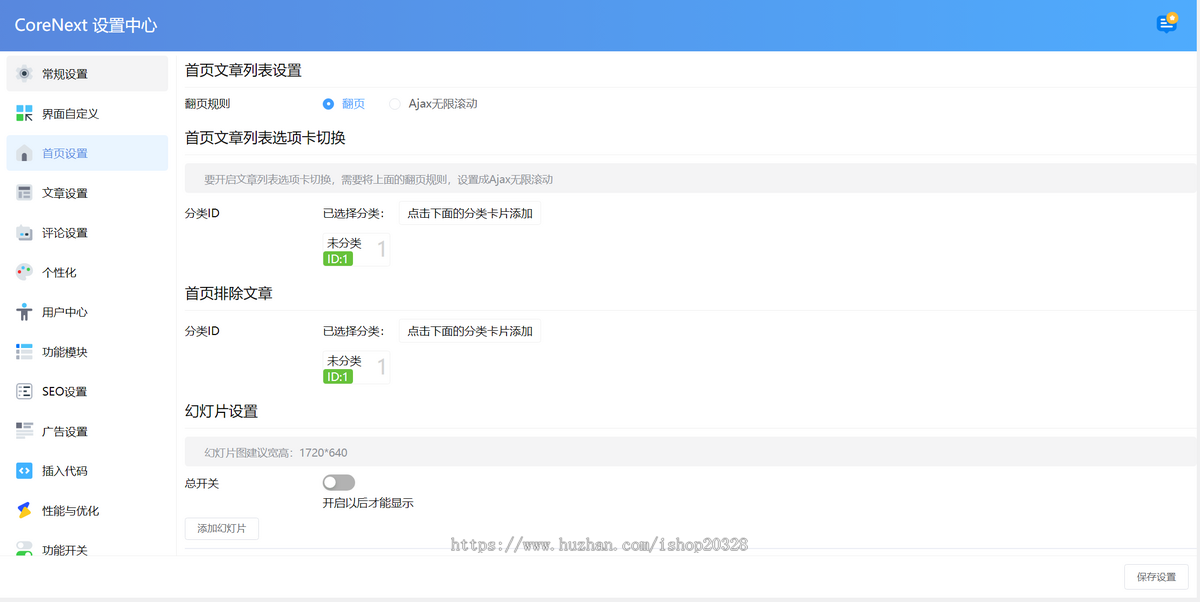Screen dimensions: 1200x602
Task: Open 常规设置 menu item
Action: pos(87,74)
